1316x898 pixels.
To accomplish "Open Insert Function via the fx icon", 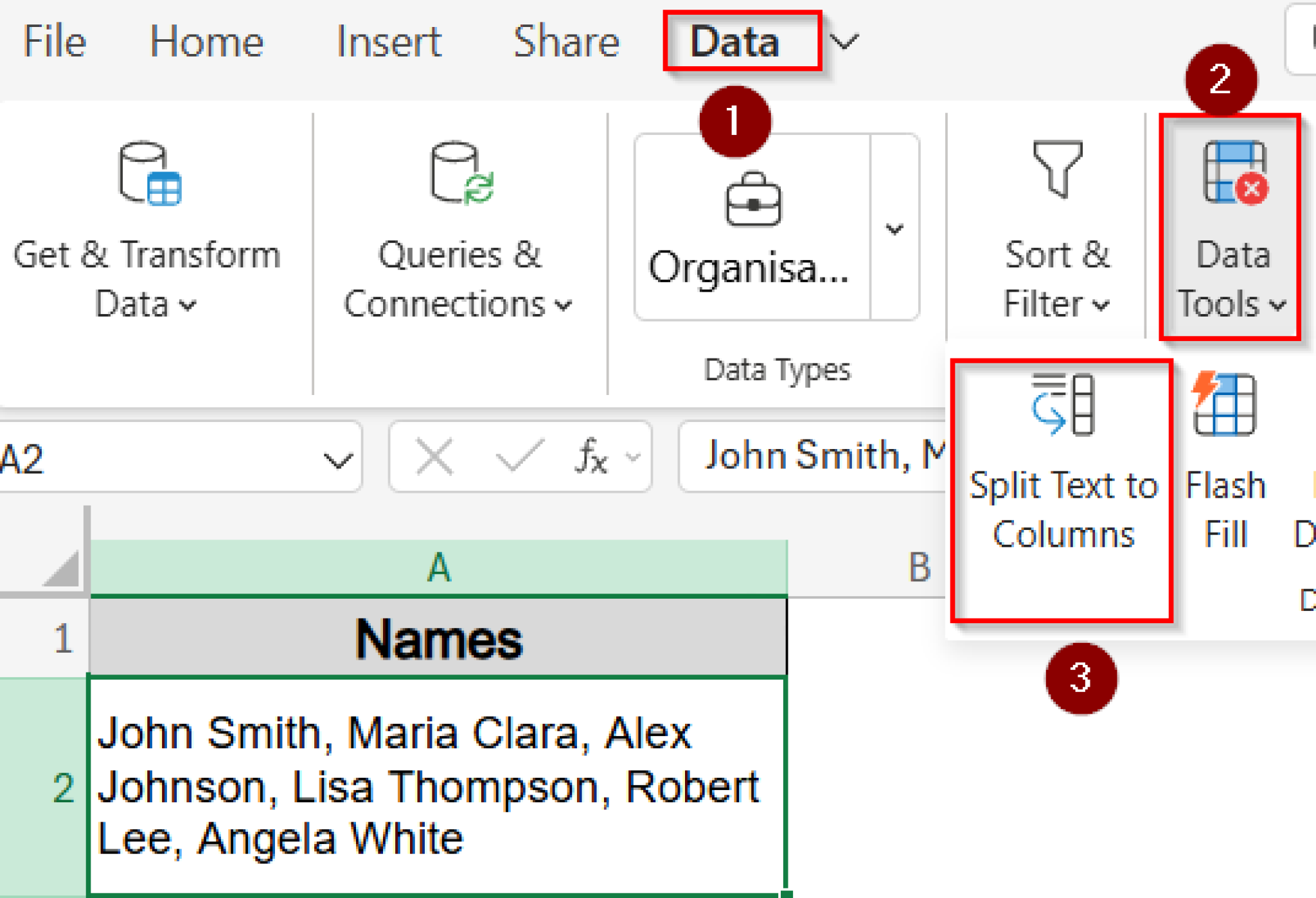I will click(x=592, y=456).
